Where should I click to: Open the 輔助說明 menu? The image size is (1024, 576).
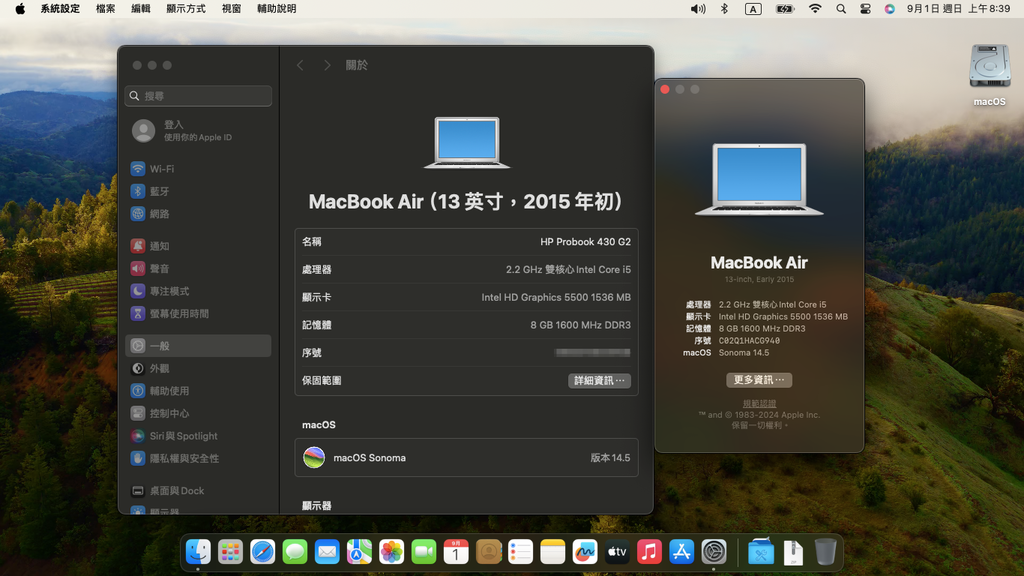276,8
